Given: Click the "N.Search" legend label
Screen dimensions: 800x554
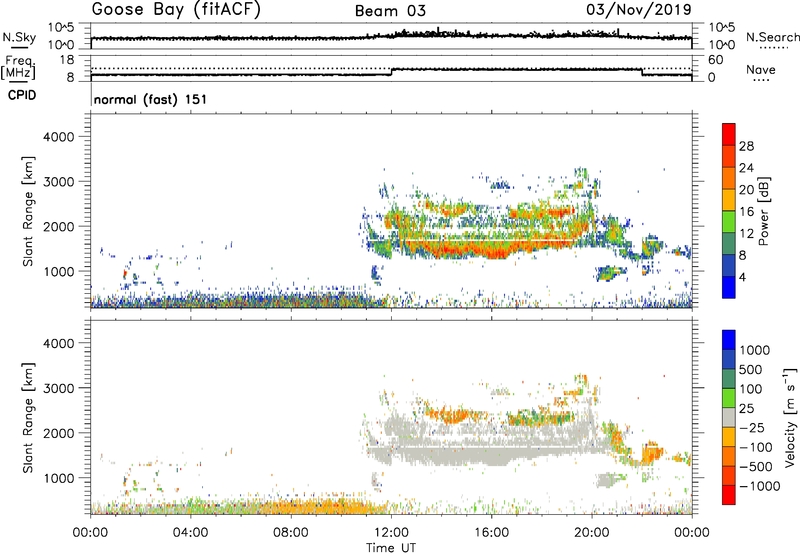Looking at the screenshot, I should [x=773, y=37].
